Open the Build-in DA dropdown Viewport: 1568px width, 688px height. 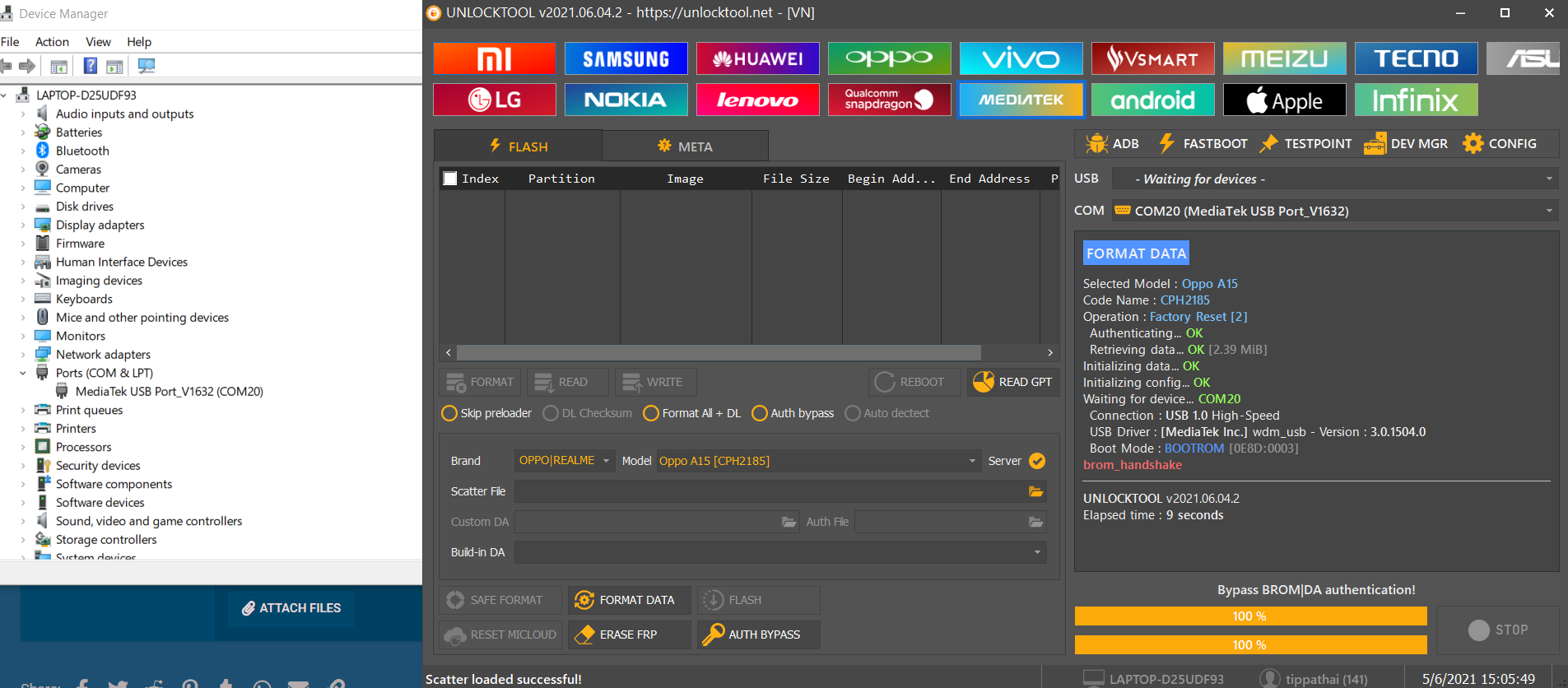pos(780,552)
